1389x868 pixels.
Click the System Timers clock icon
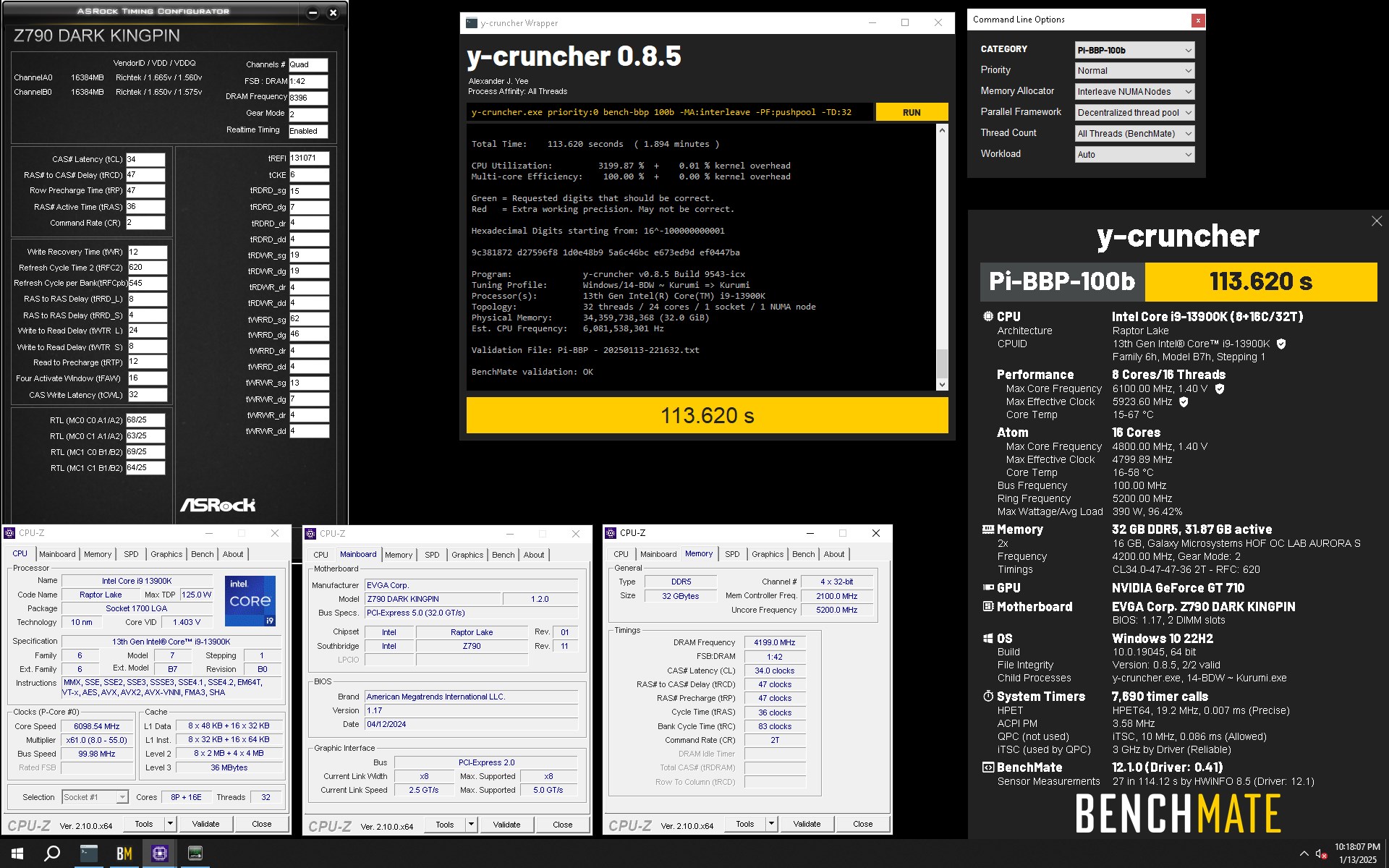click(988, 696)
